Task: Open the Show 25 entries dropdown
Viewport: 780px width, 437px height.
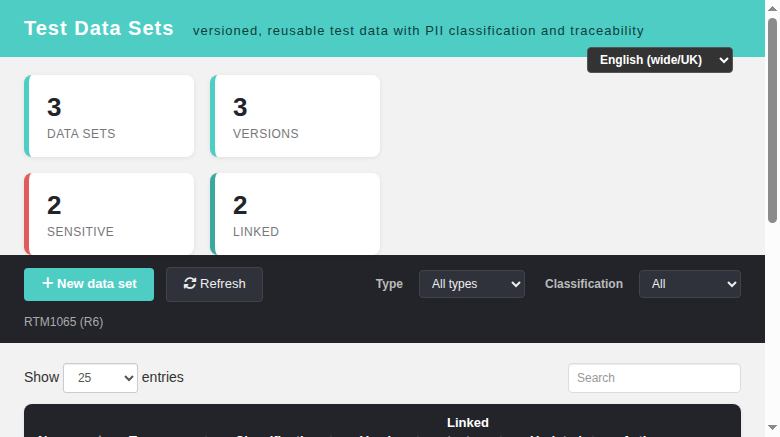Action: [100, 378]
